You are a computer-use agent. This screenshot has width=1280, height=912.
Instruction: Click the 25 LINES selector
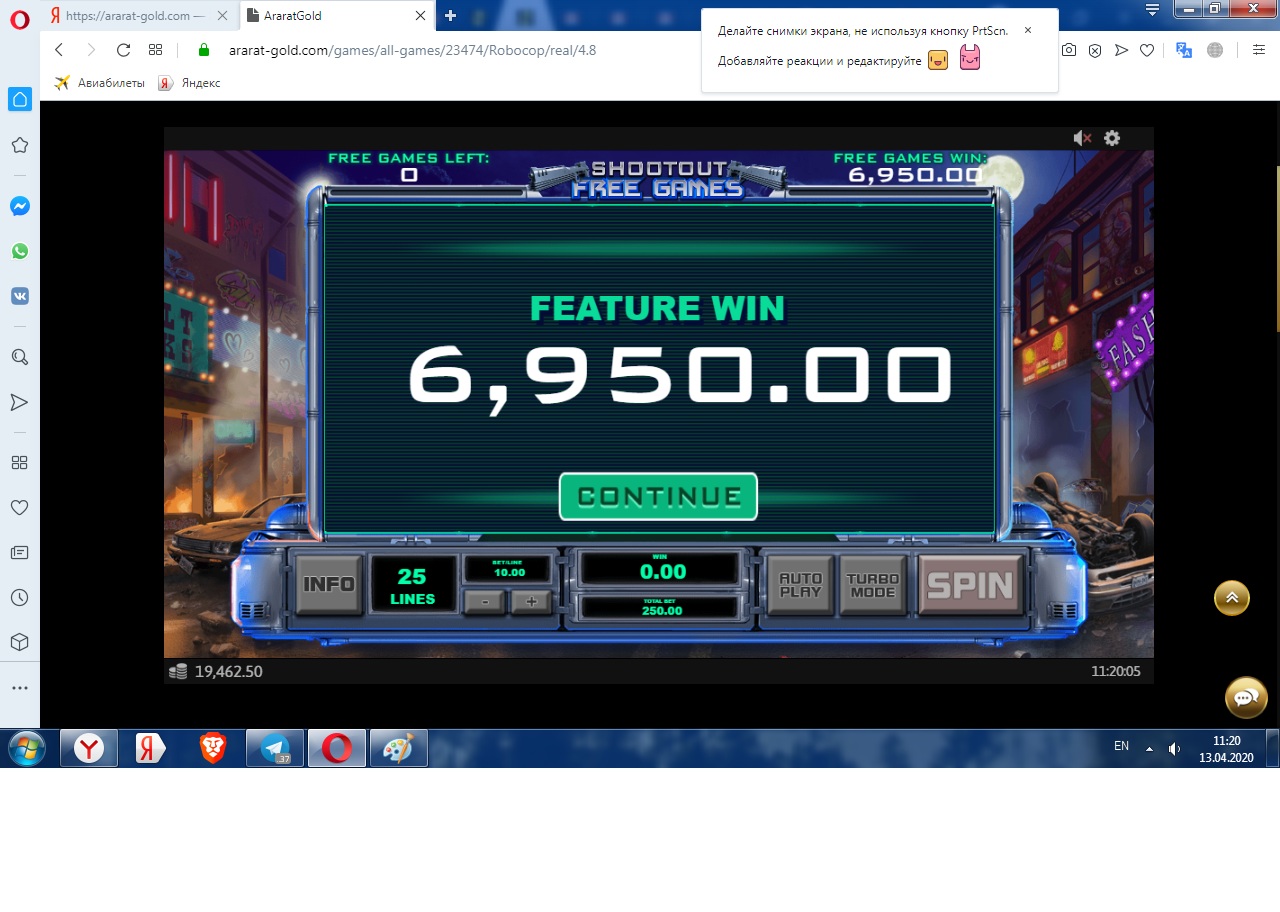click(x=413, y=586)
